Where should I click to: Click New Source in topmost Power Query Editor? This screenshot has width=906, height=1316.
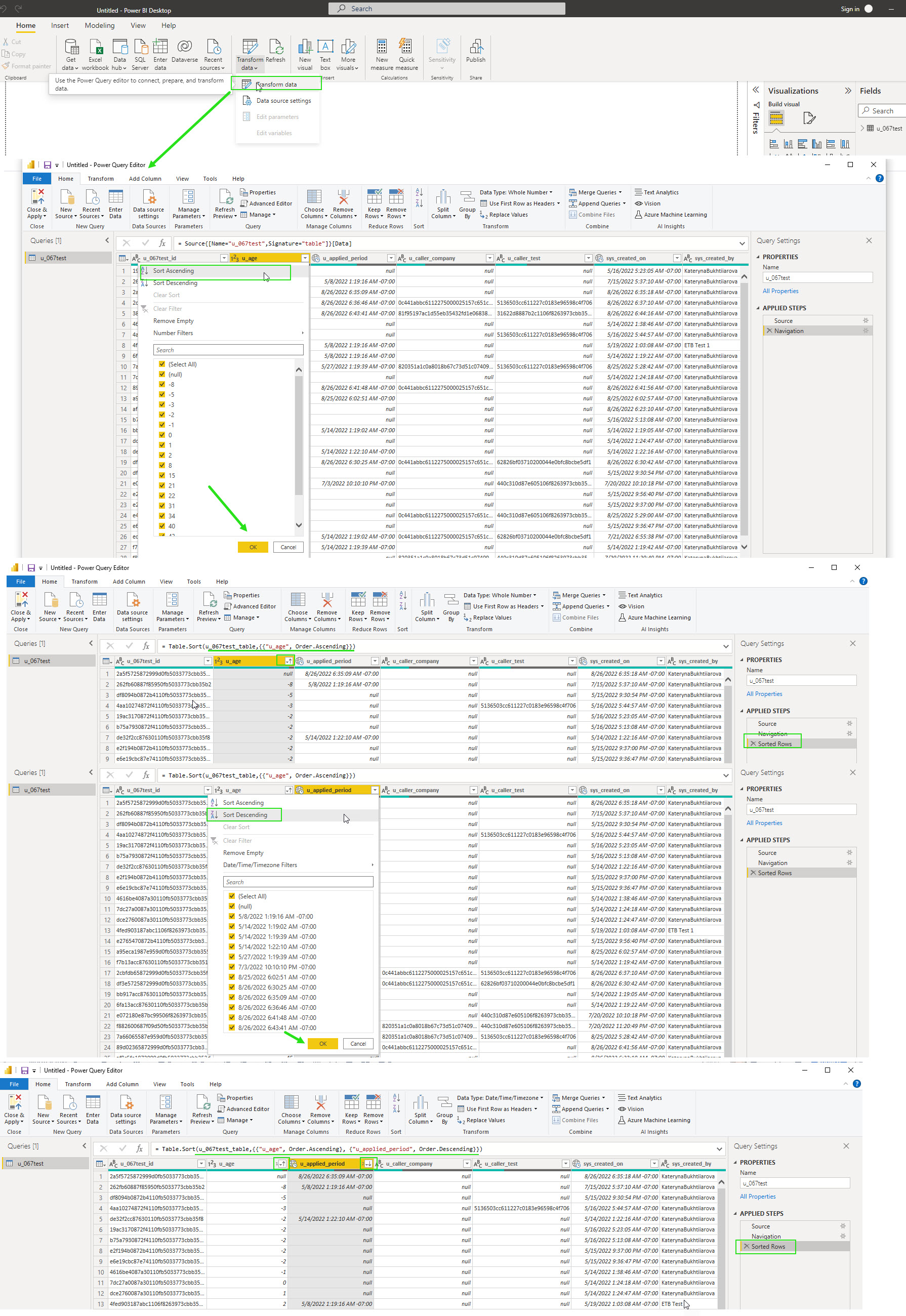pos(66,204)
